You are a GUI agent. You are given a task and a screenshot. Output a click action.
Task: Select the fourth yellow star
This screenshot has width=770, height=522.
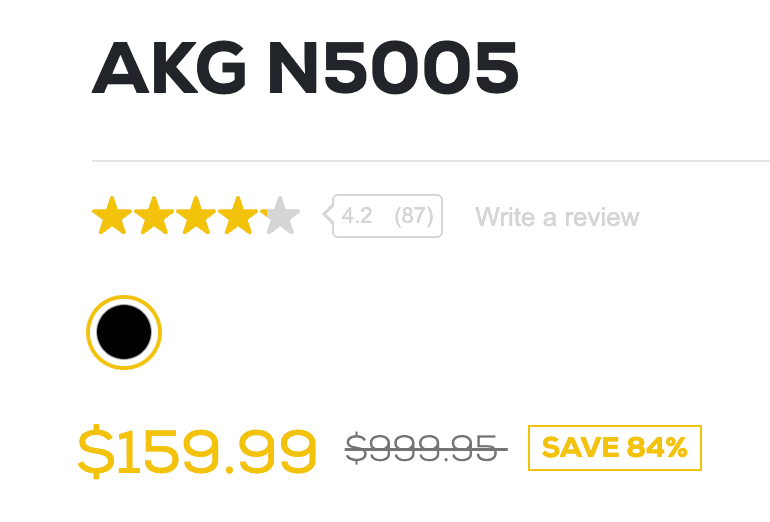coord(238,216)
